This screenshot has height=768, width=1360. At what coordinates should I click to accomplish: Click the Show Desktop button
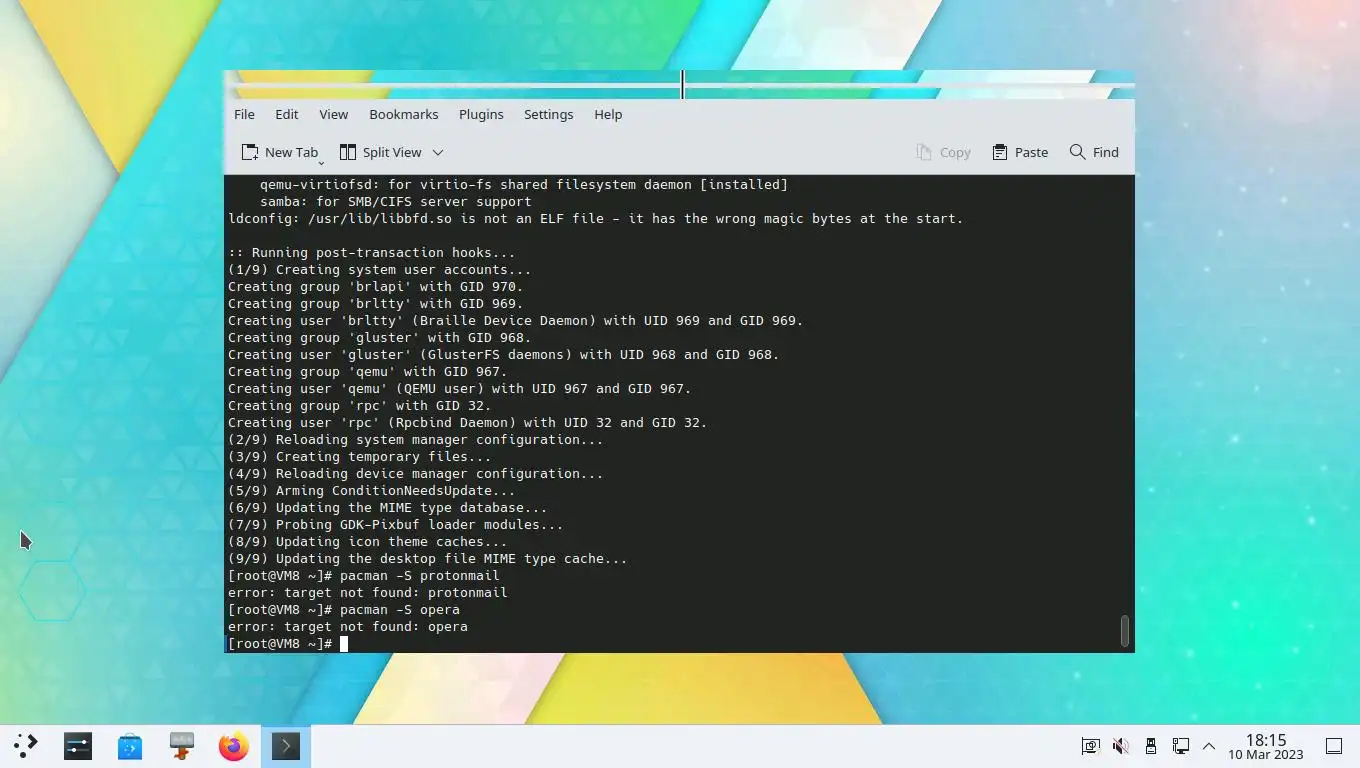1334,746
